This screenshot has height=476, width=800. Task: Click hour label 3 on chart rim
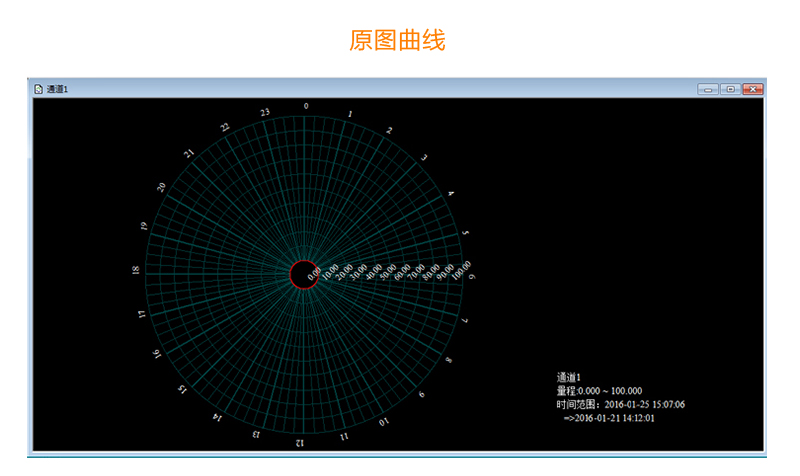pos(424,157)
